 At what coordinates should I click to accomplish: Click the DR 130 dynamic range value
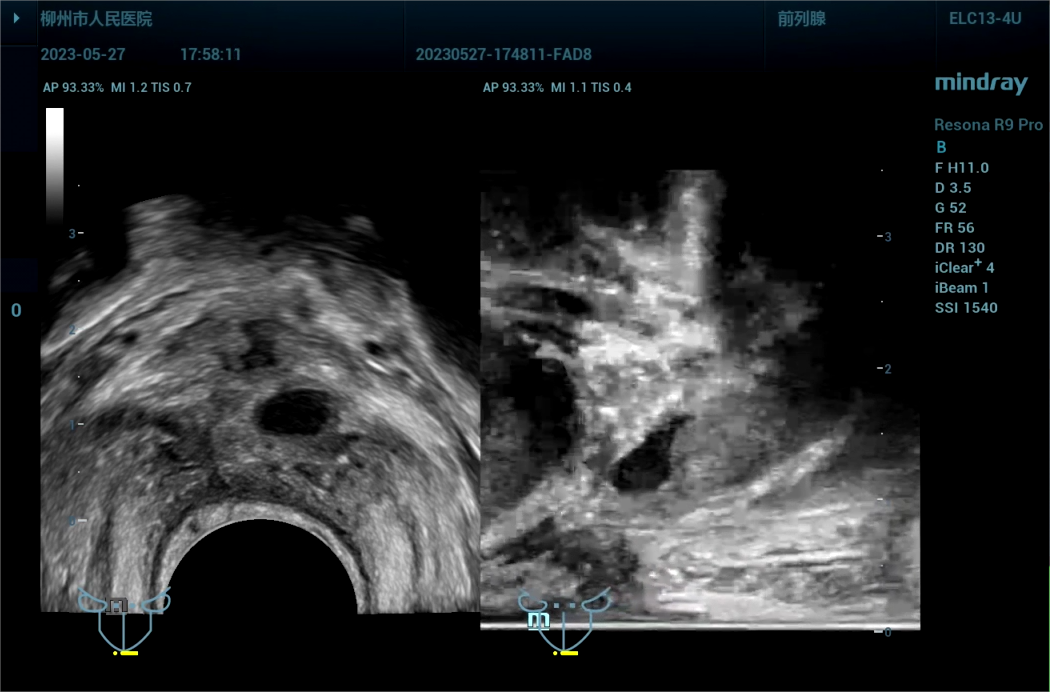(x=959, y=248)
